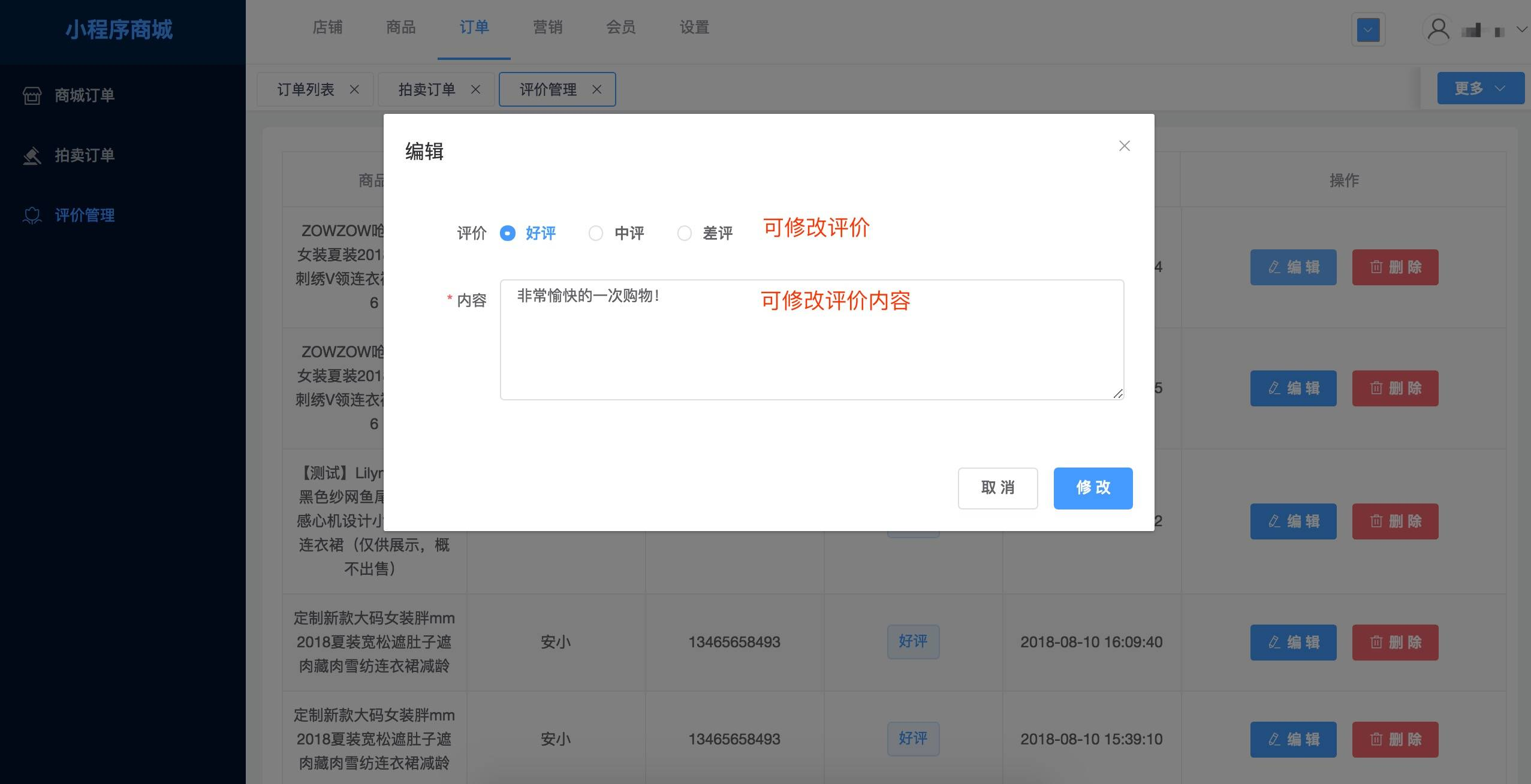The image size is (1531, 784).
Task: Select the 中评 radio option
Action: tap(596, 233)
